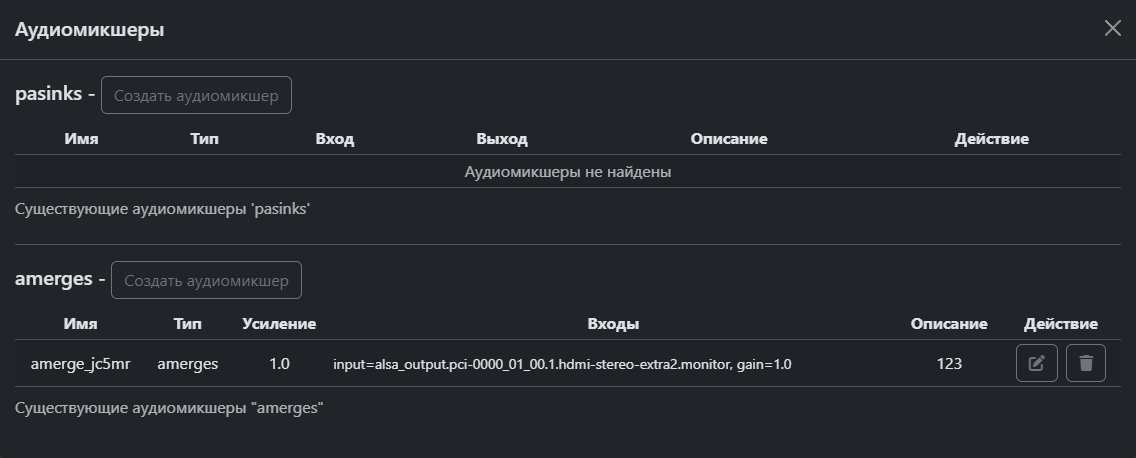Click the Вход column header in pasinks table
The height and width of the screenshot is (458, 1136).
coord(335,139)
